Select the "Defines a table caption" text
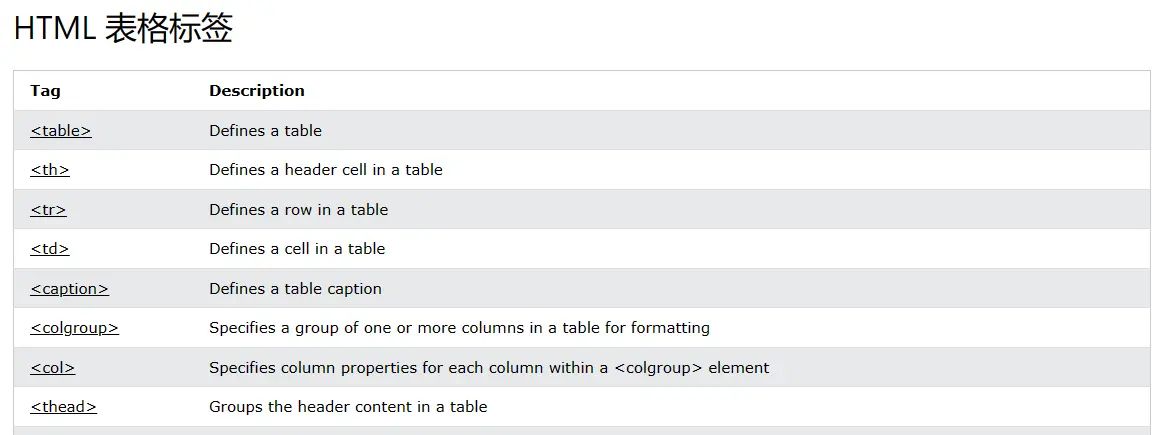 (295, 289)
